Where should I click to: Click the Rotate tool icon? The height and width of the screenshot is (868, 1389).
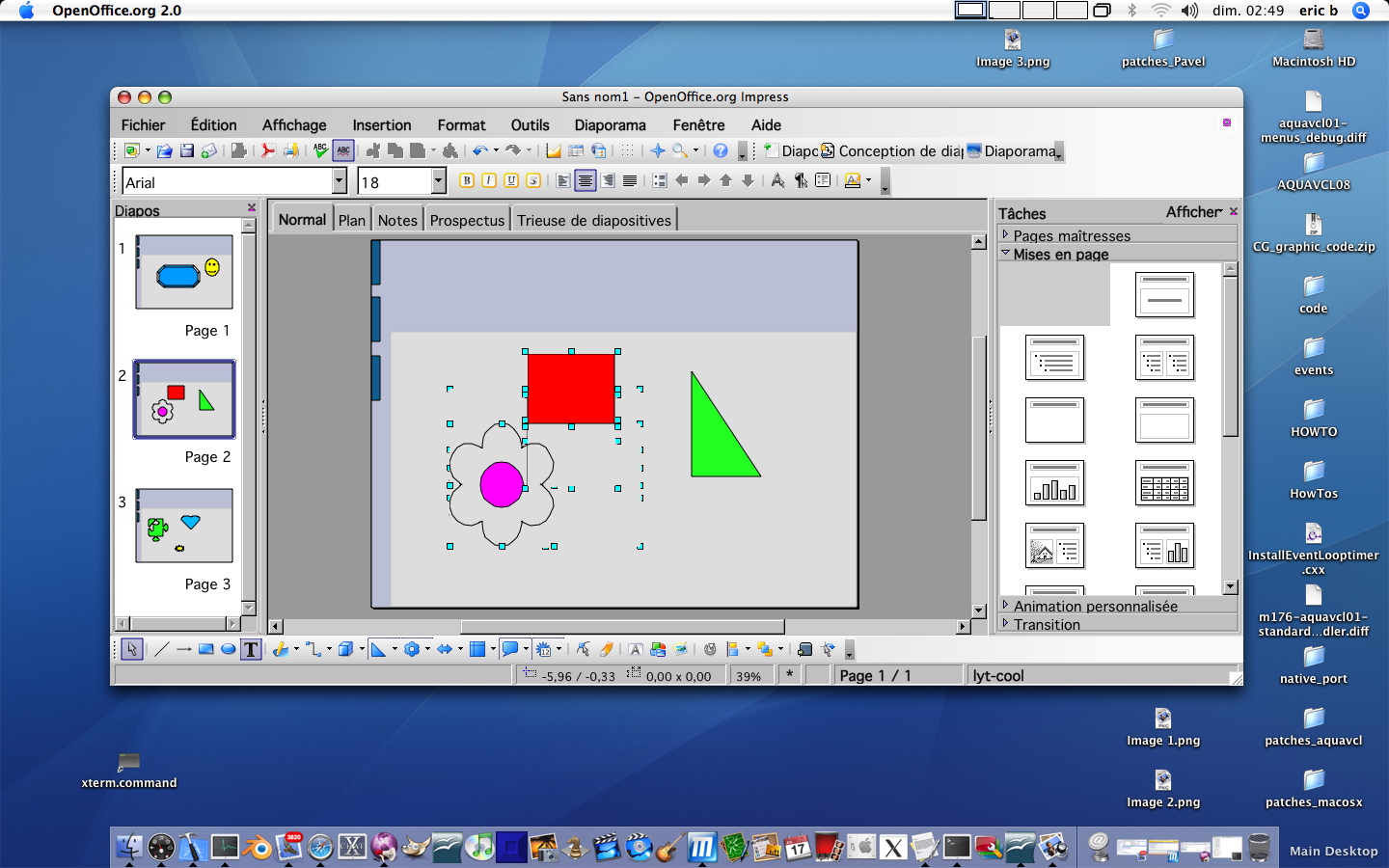(x=710, y=649)
